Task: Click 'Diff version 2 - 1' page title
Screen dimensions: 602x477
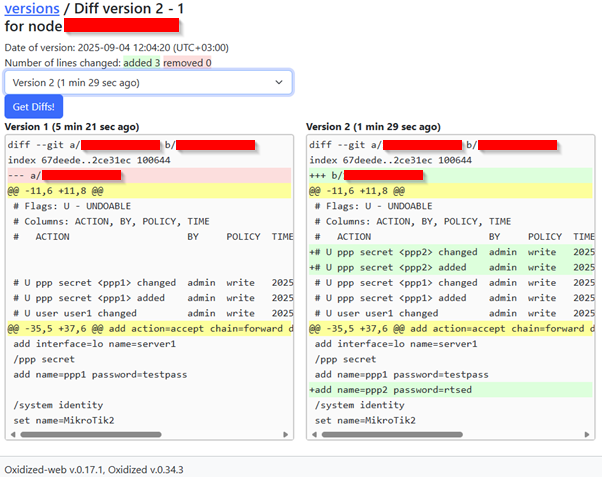Action: pyautogui.click(x=129, y=8)
